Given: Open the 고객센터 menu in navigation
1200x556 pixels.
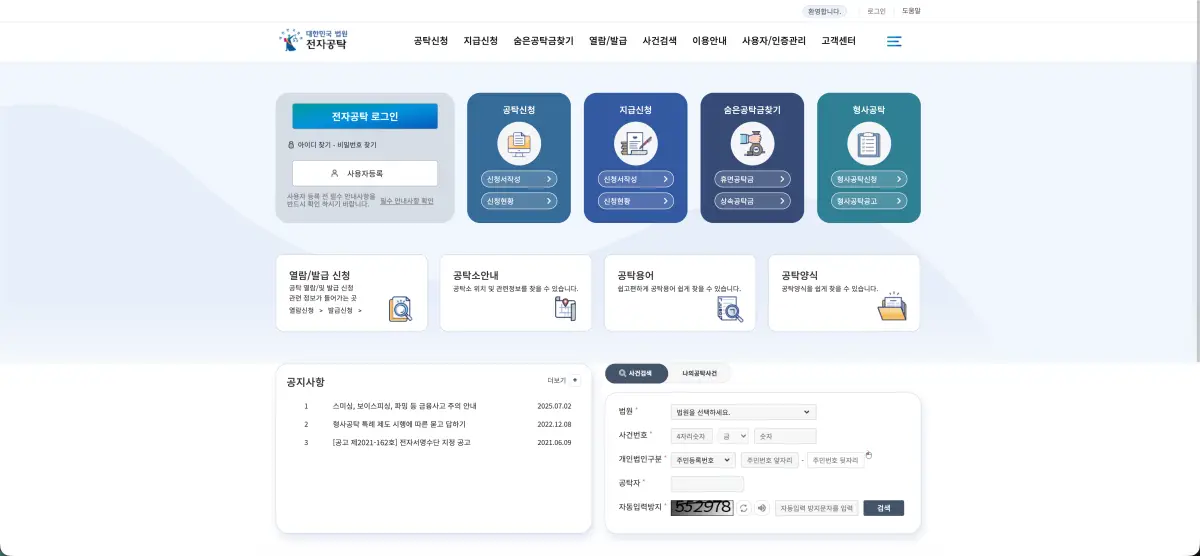Looking at the screenshot, I should [838, 41].
